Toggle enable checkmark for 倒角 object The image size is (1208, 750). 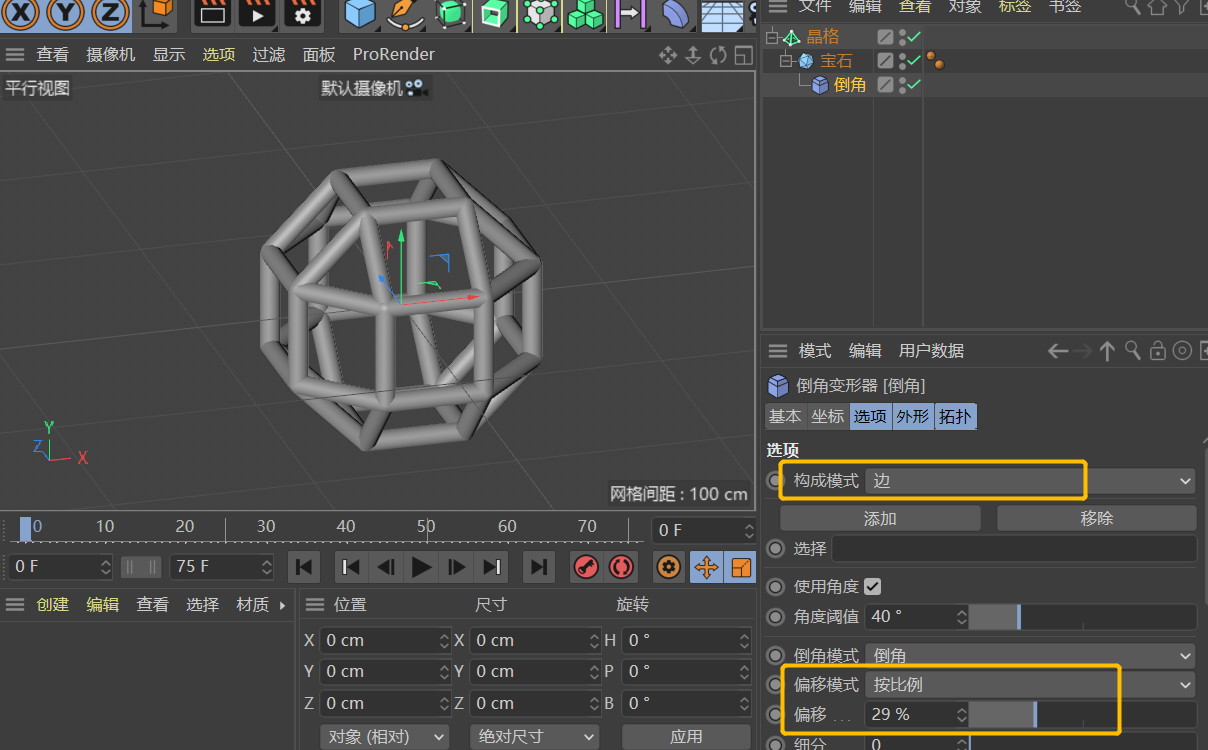913,85
